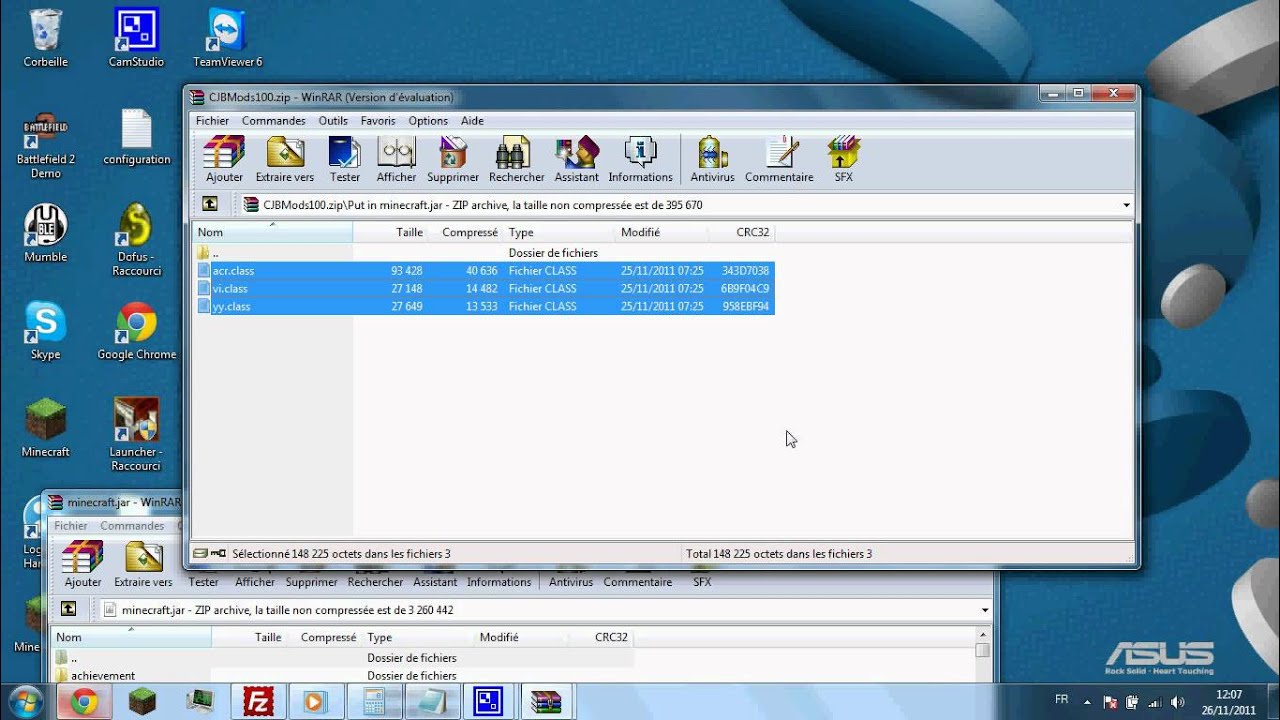Select the acr.class file row
1280x720 pixels.
pyautogui.click(x=484, y=271)
